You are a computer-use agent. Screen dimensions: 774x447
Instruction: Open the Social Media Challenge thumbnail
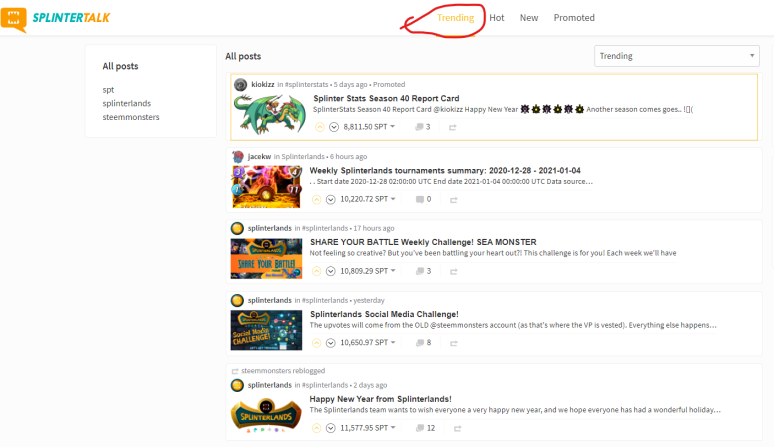(267, 330)
